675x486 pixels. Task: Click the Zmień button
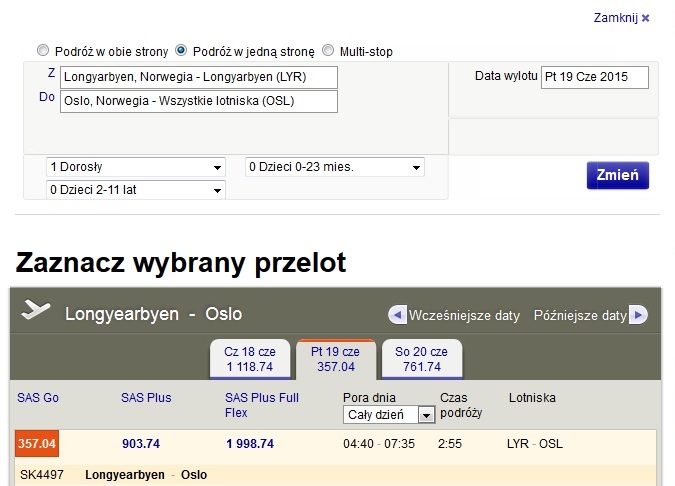point(618,175)
